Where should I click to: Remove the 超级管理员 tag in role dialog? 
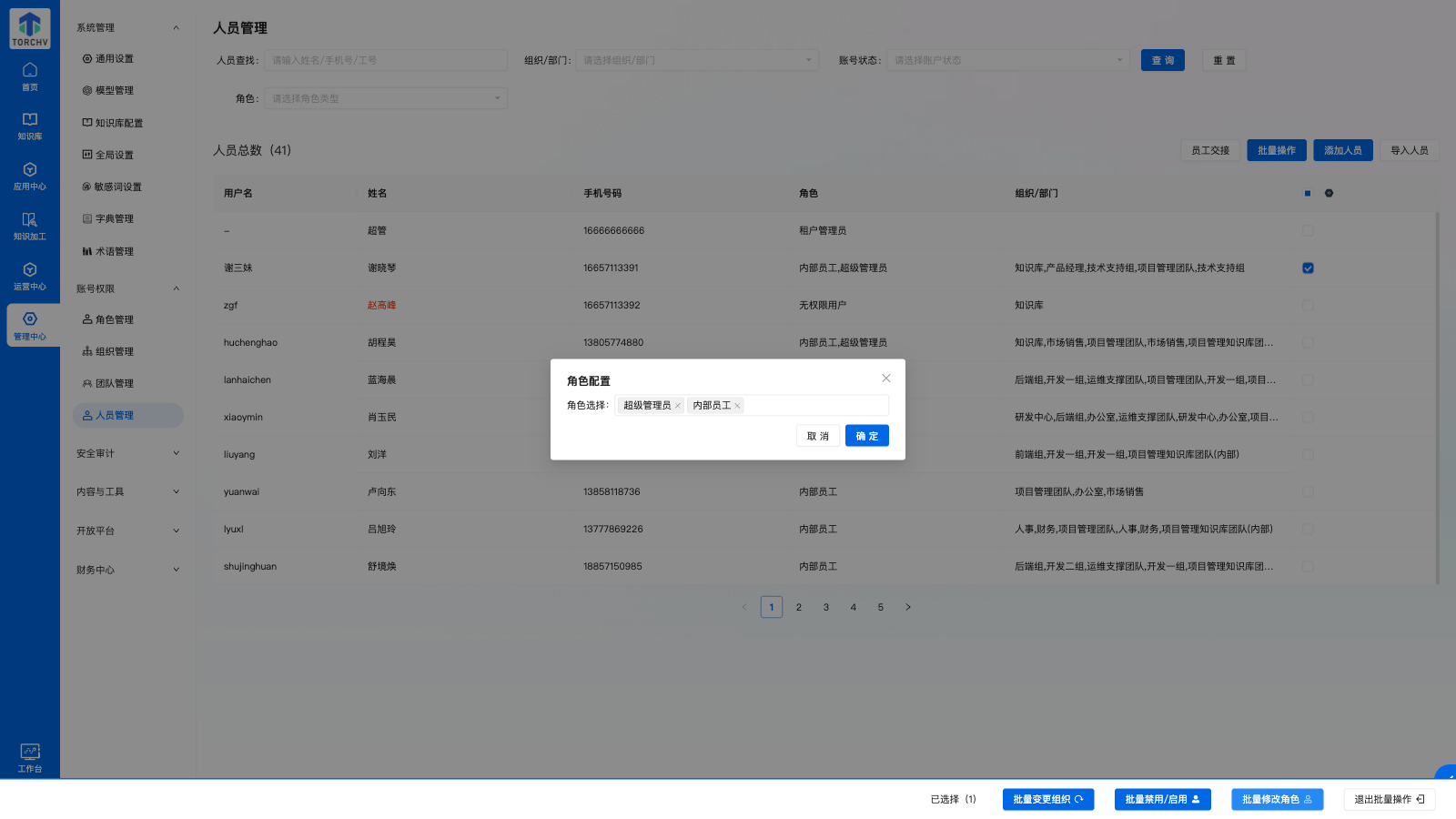677,405
